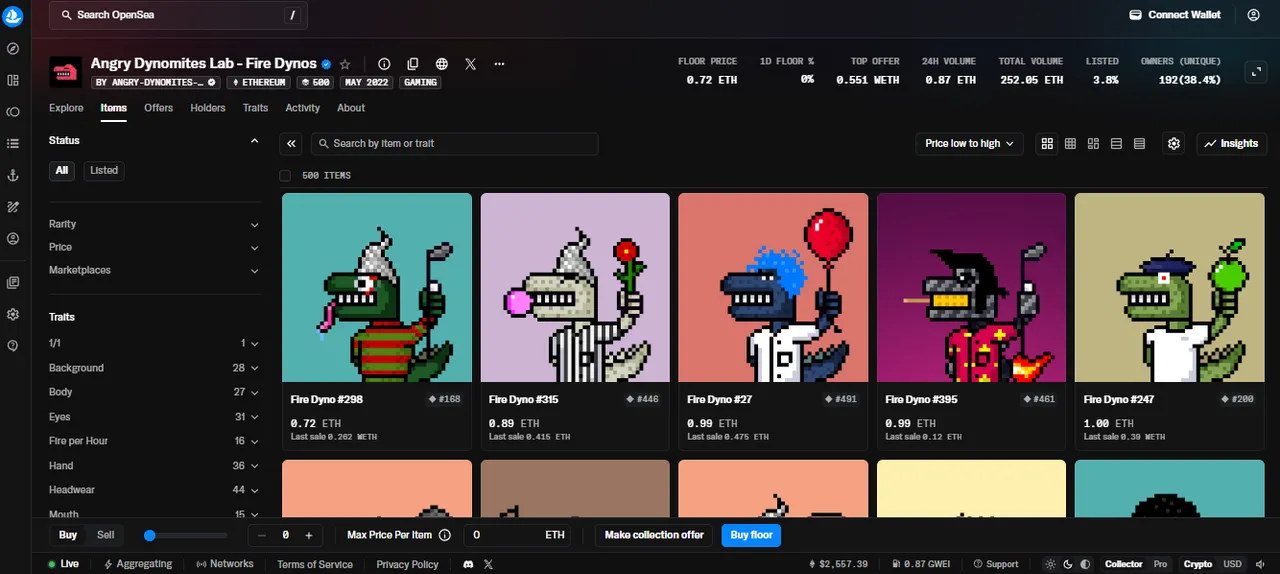Open the X icon in footer
Viewport: 1280px width, 574px height.
click(488, 564)
